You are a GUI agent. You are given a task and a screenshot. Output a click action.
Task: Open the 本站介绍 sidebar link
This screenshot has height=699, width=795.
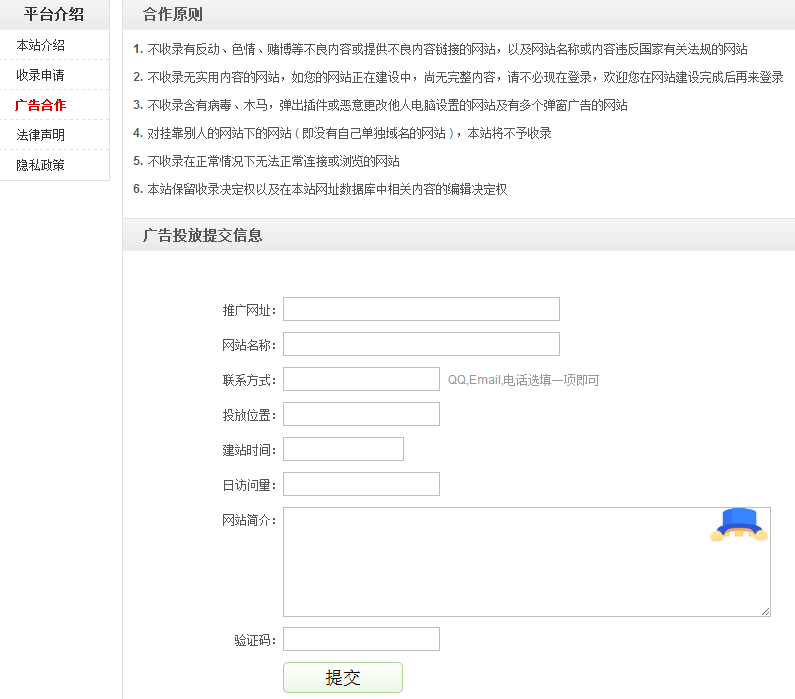(41, 45)
